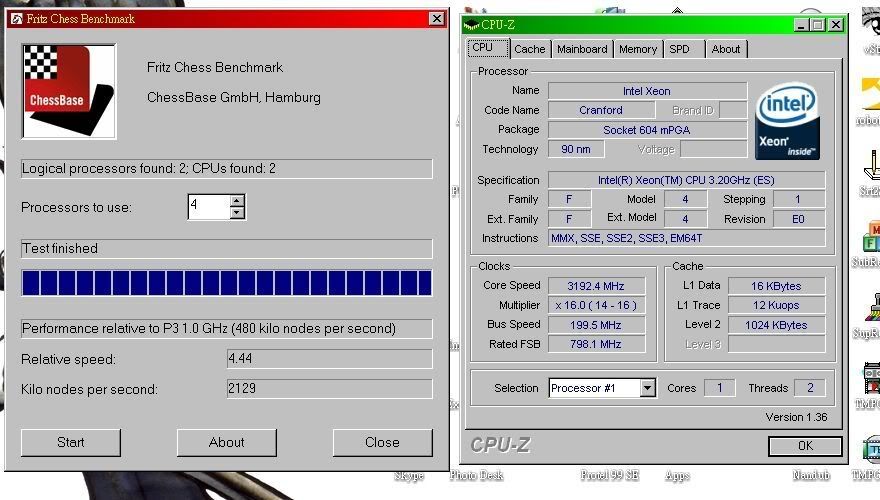Click the Kilo nodes per second value 2129
Screen dimensions: 880x500
(329, 388)
